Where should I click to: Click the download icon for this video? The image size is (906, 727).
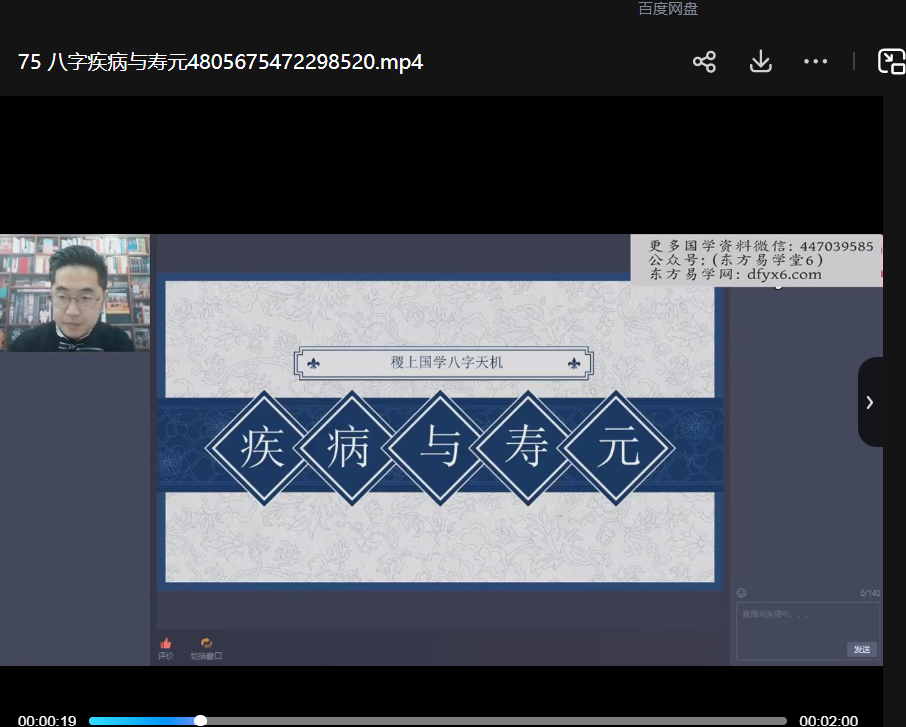point(760,62)
